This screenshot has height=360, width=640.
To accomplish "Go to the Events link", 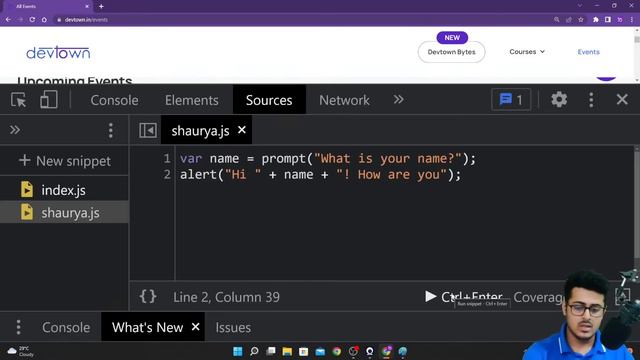I will 588,52.
